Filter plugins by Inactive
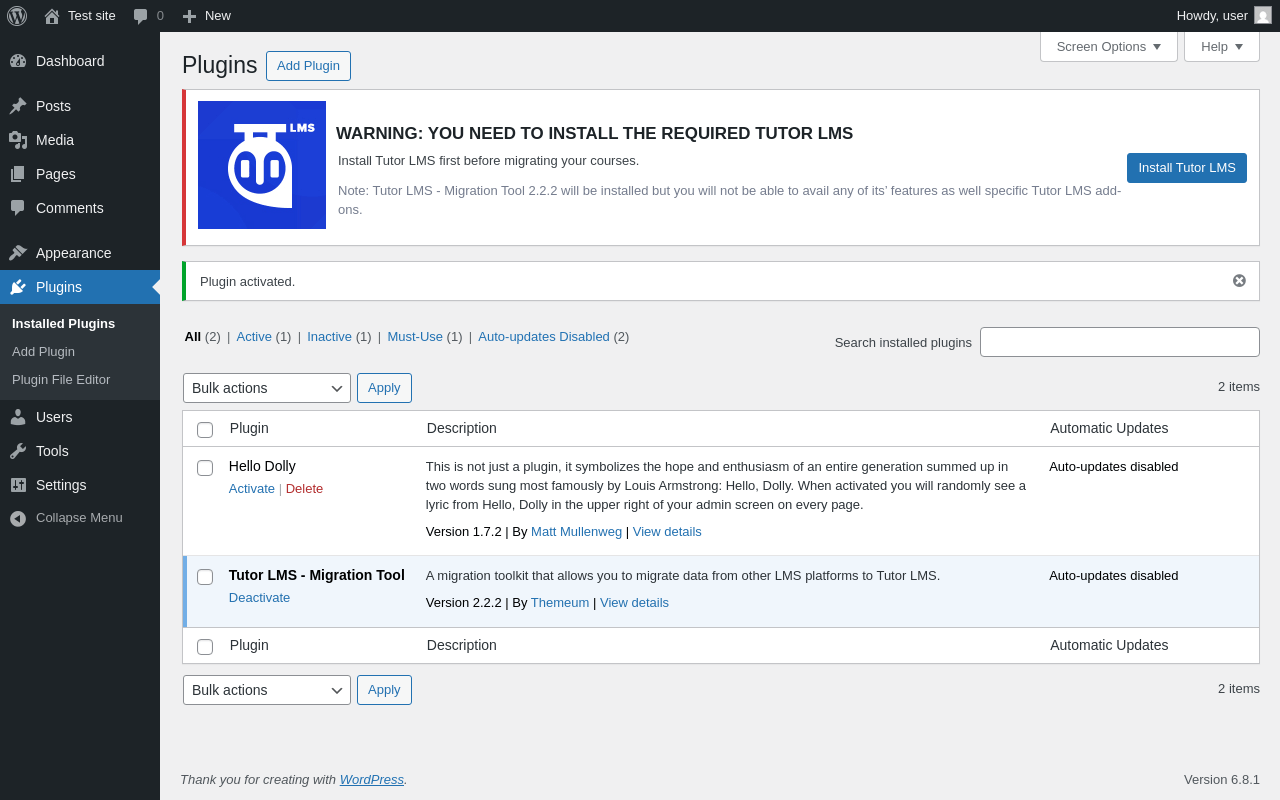 click(x=329, y=336)
